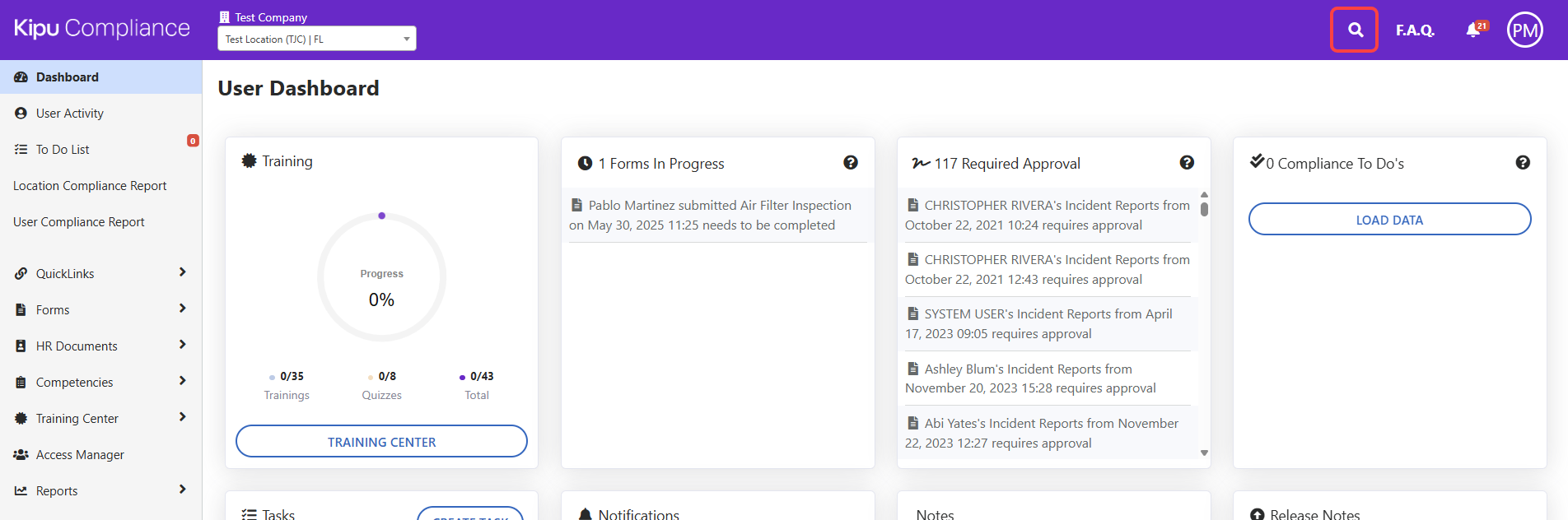Open the F.A.Q. link

coord(1415,30)
